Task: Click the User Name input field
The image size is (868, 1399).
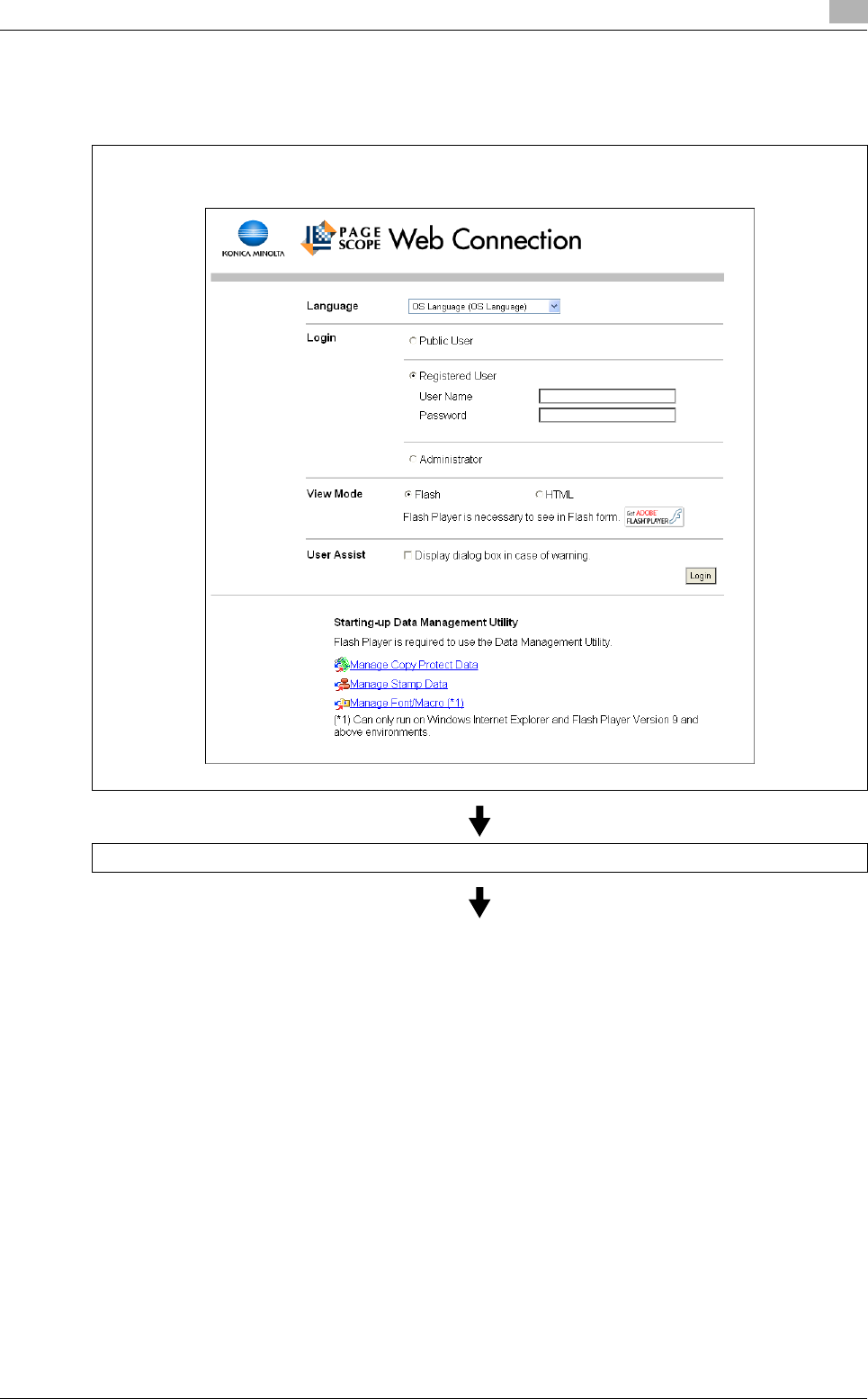Action: pyautogui.click(x=607, y=396)
